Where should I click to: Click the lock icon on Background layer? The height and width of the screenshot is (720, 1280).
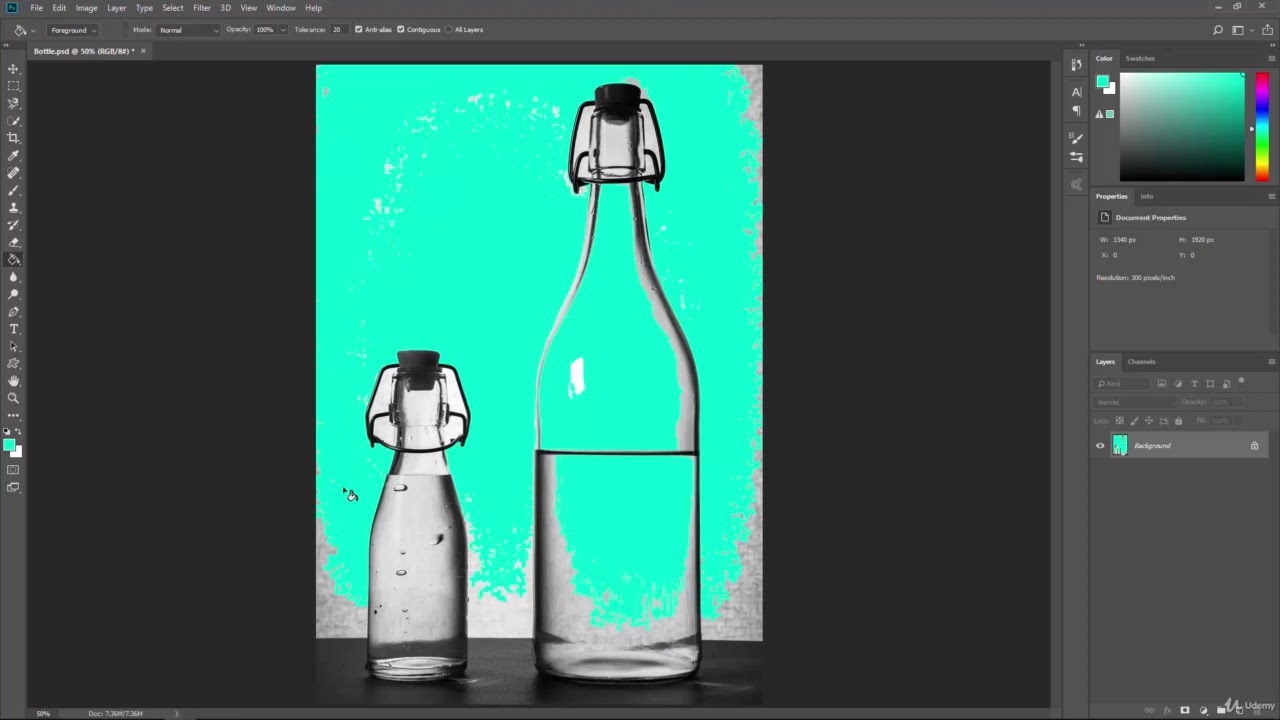click(1254, 446)
